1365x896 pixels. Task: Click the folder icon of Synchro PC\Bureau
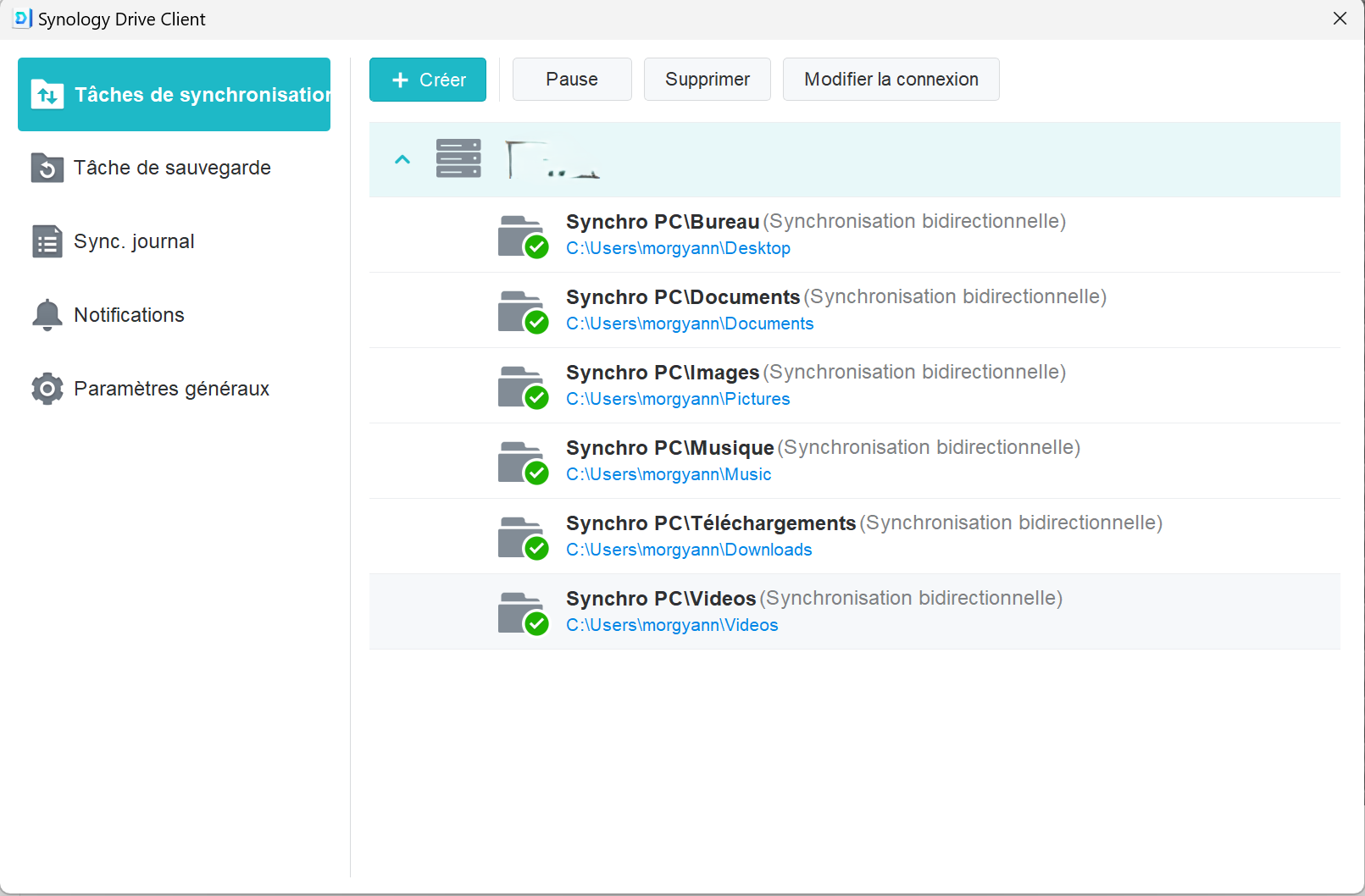point(522,236)
